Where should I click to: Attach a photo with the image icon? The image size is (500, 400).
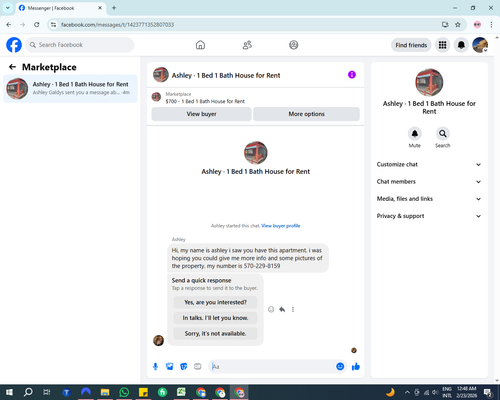click(170, 367)
